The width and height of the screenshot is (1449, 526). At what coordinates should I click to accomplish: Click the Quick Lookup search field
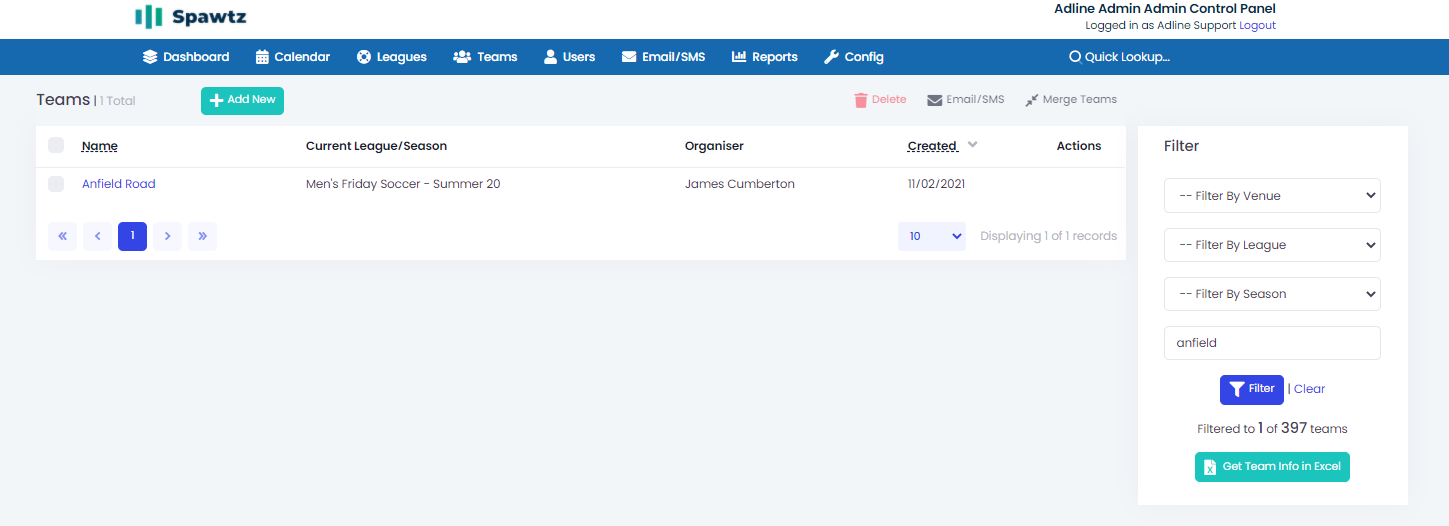(1120, 57)
